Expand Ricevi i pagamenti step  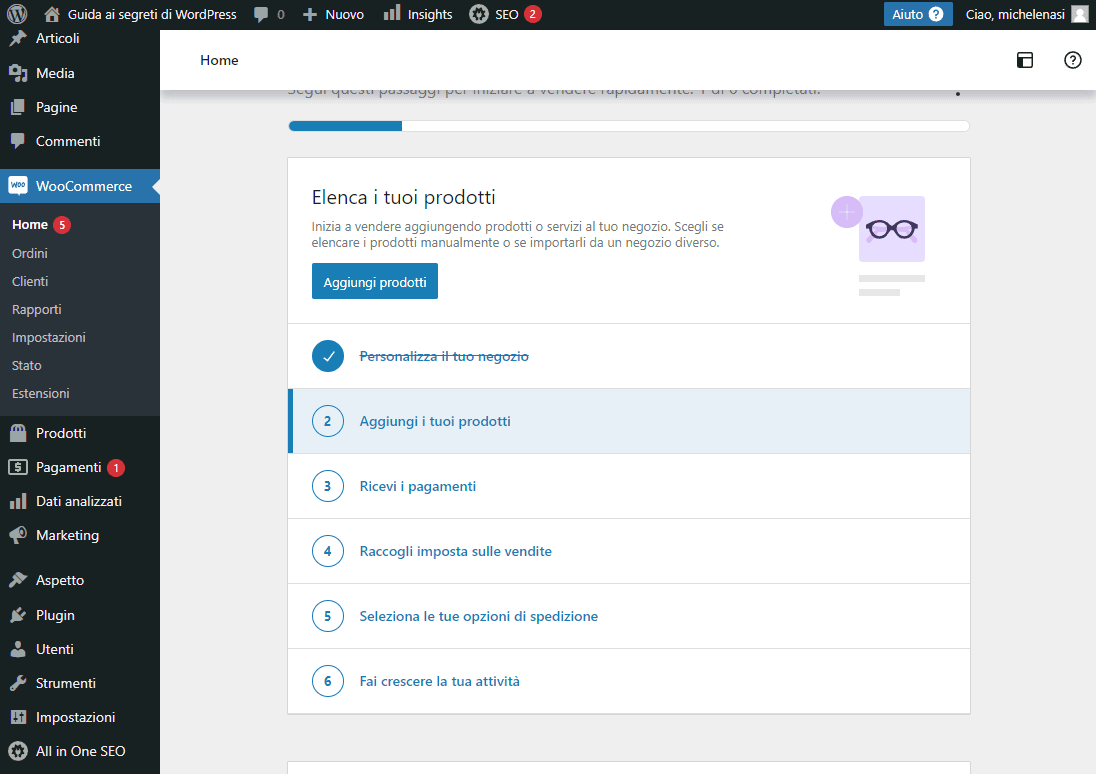pos(629,486)
